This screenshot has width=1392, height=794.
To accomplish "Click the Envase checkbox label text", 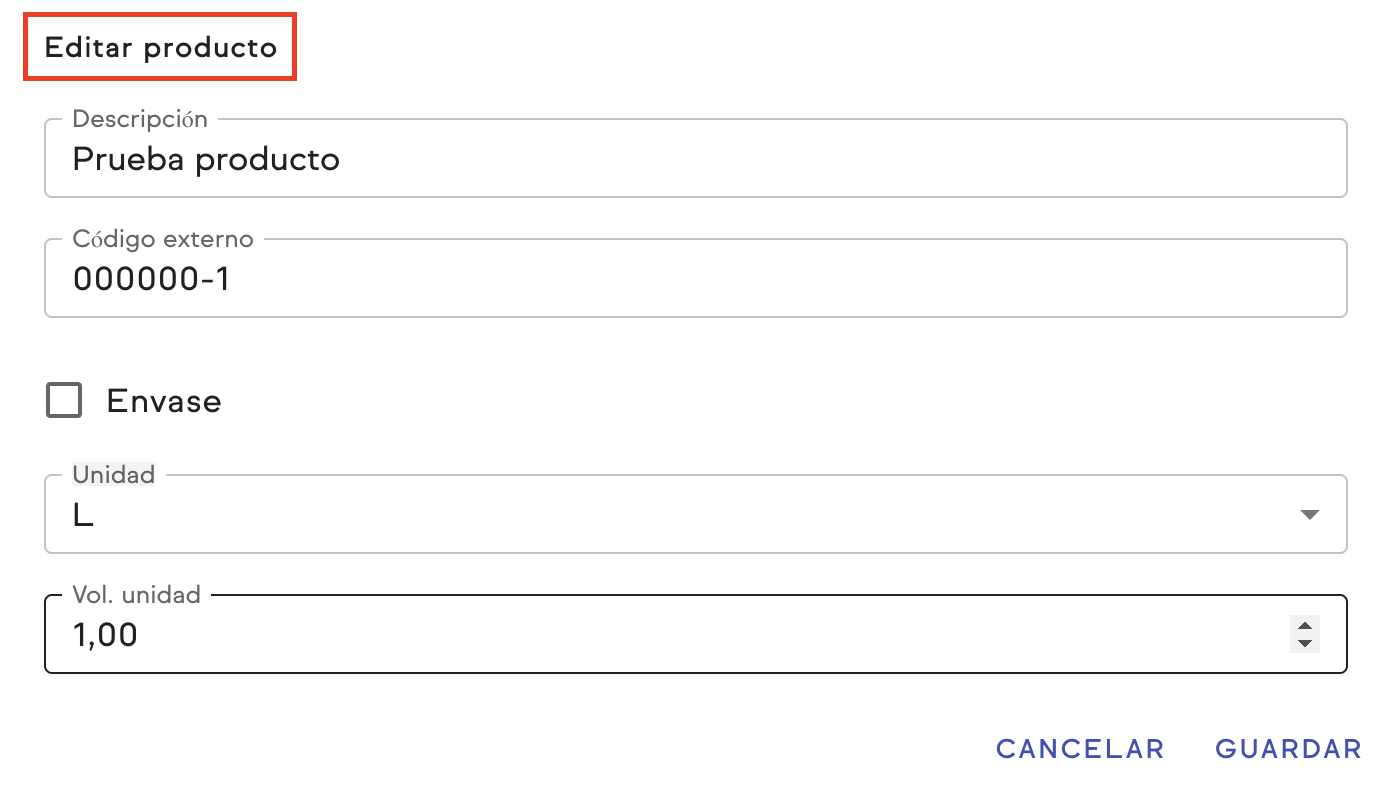I will [164, 401].
